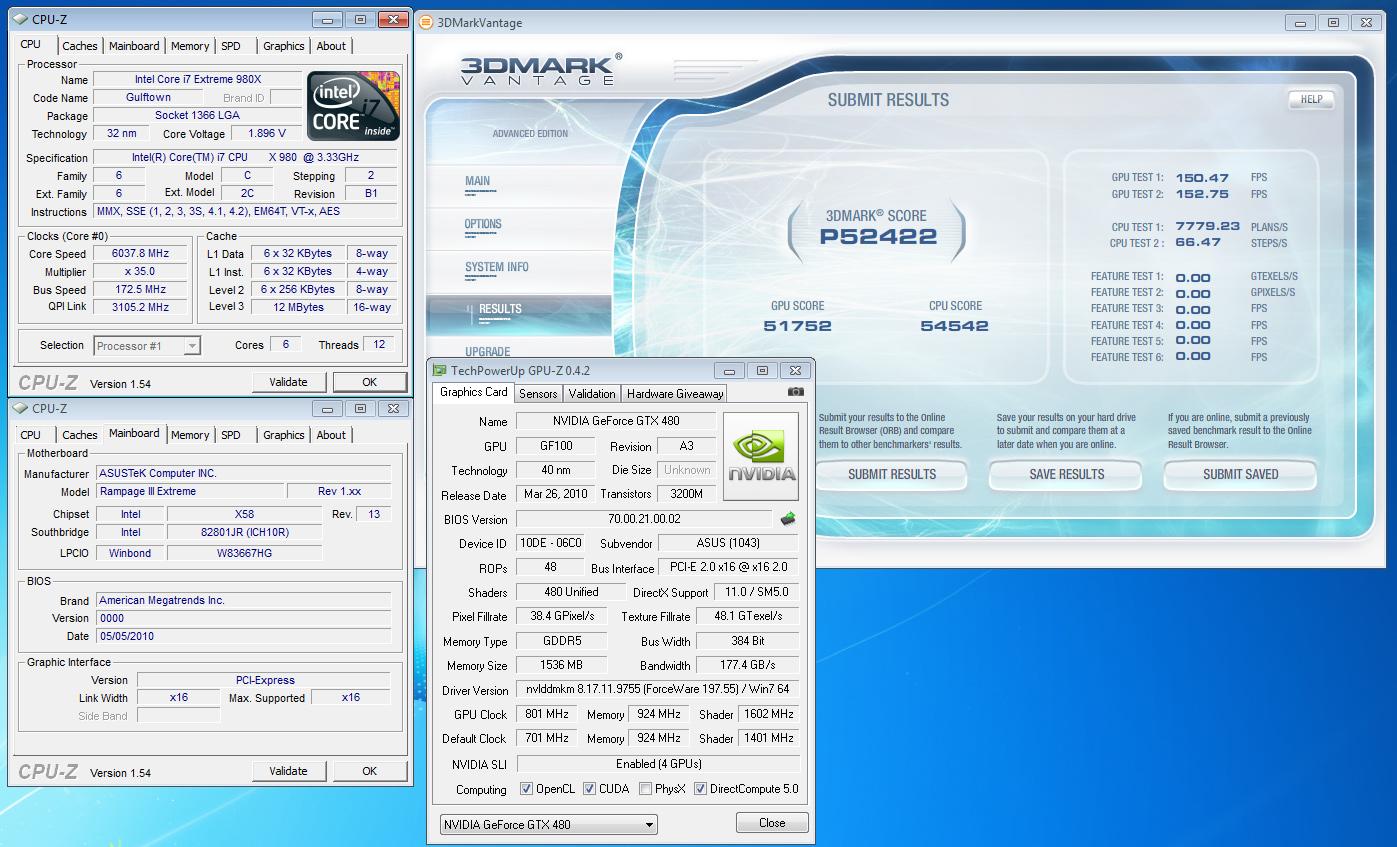The image size is (1397, 847).
Task: Click the HELP button in 3DMark
Action: click(1311, 99)
